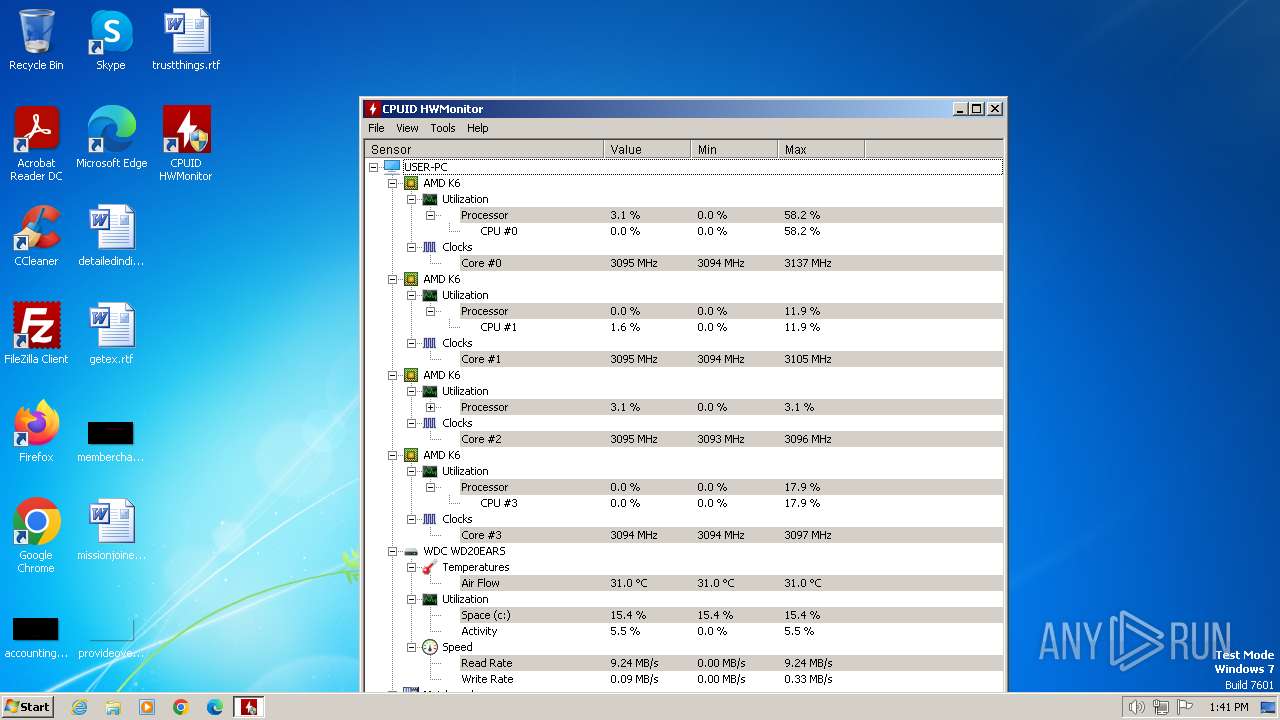Open Firefox desktop shortcut

(36, 432)
